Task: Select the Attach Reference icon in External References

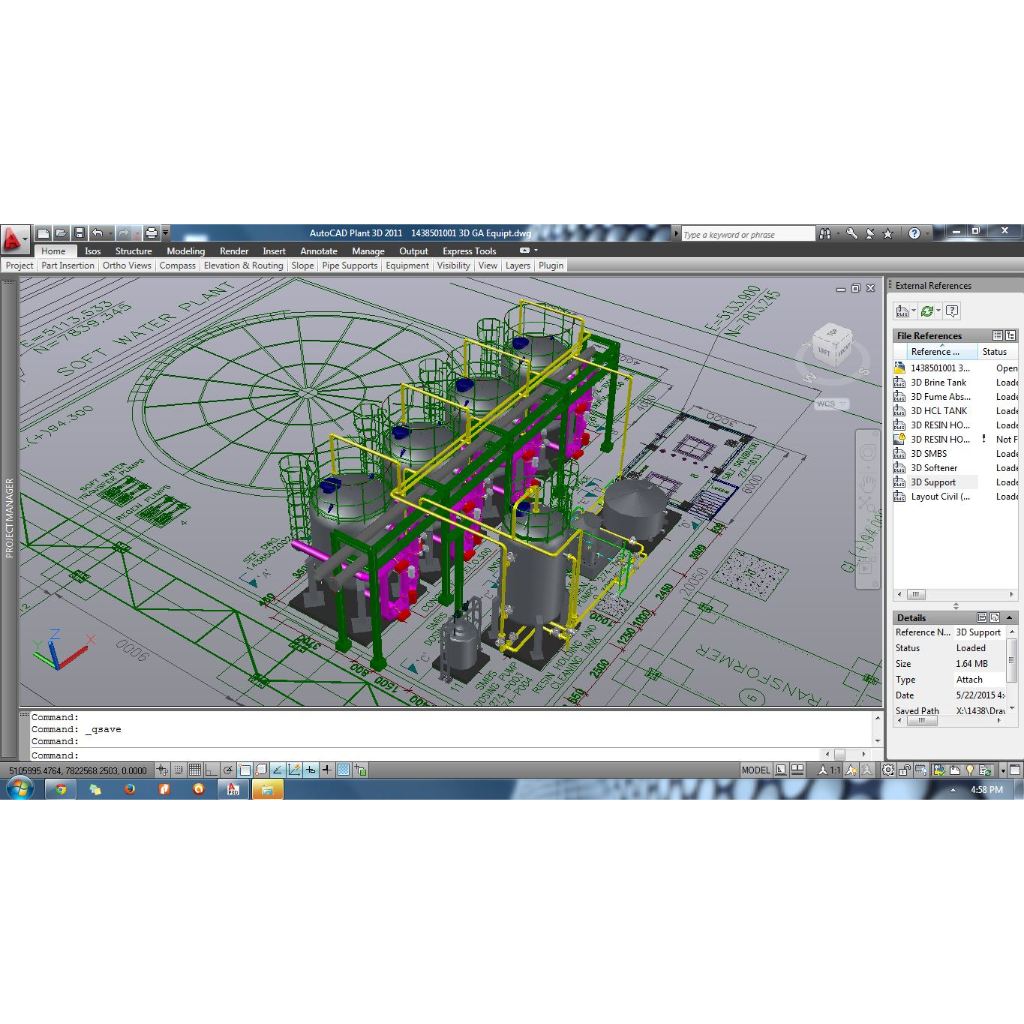Action: [x=902, y=311]
